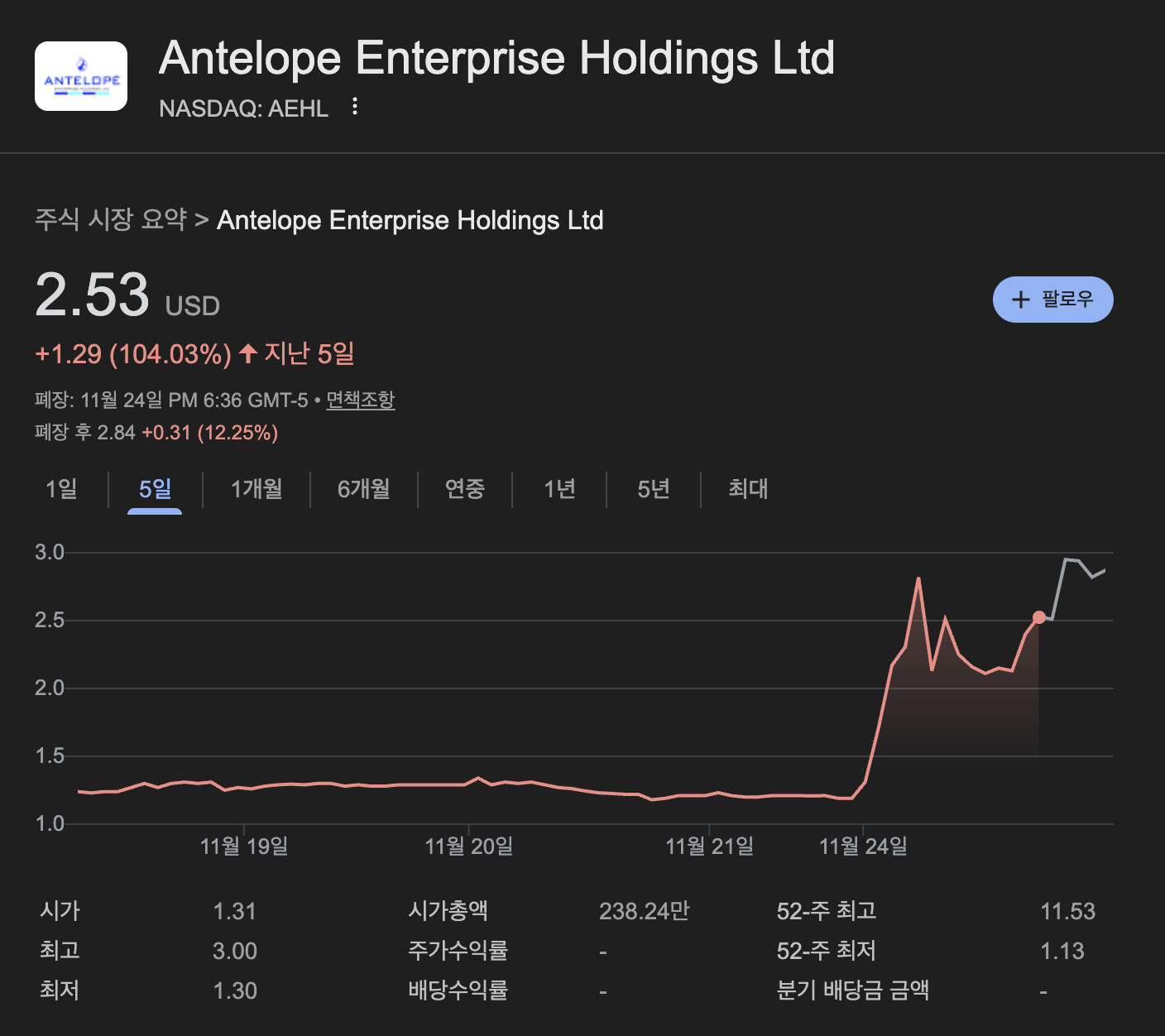Select the 연중 range tab
Screen dimensions: 1165x1036
point(465,489)
